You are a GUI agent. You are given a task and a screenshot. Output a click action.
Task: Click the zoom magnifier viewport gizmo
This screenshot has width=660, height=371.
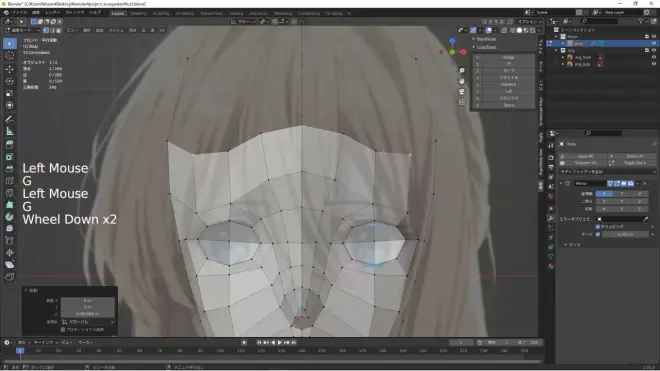coord(462,71)
